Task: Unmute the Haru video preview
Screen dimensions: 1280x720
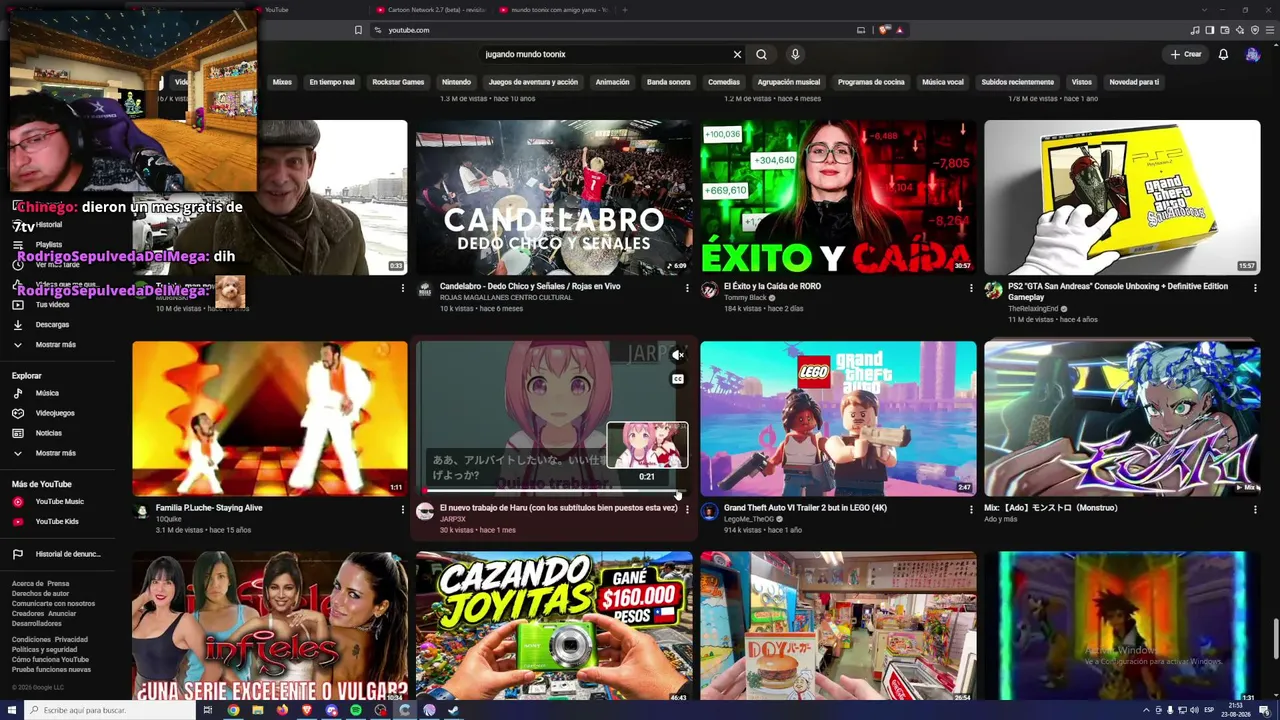Action: (677, 355)
